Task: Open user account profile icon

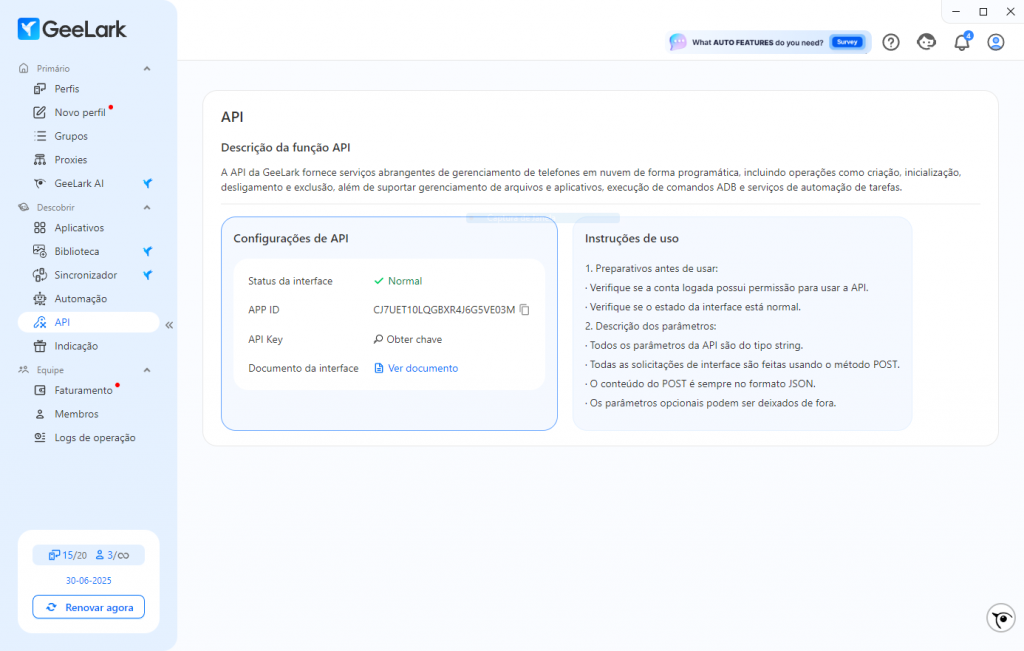Action: pyautogui.click(x=995, y=42)
